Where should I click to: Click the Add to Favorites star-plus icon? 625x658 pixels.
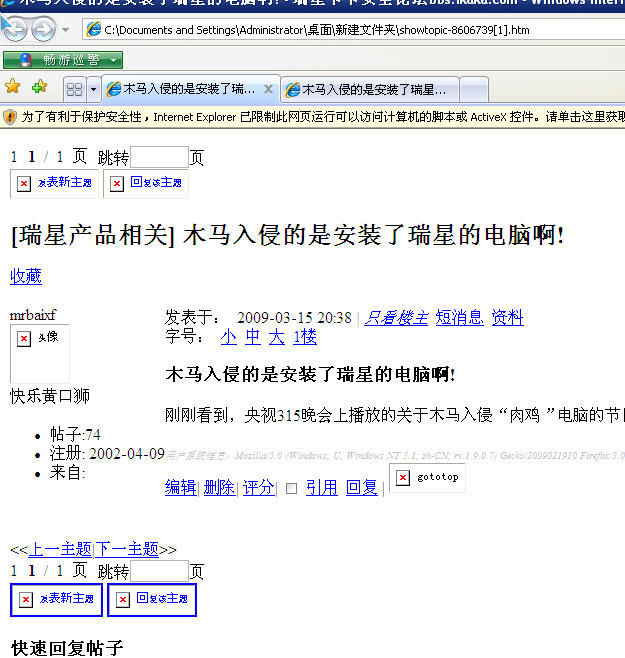pyautogui.click(x=40, y=87)
